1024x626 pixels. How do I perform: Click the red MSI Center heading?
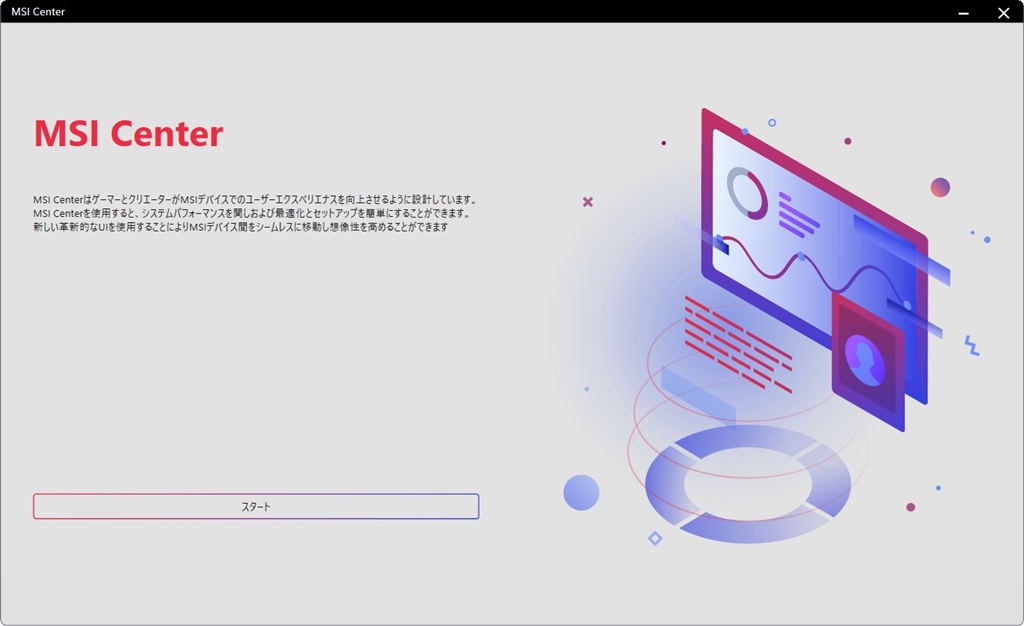coord(129,134)
